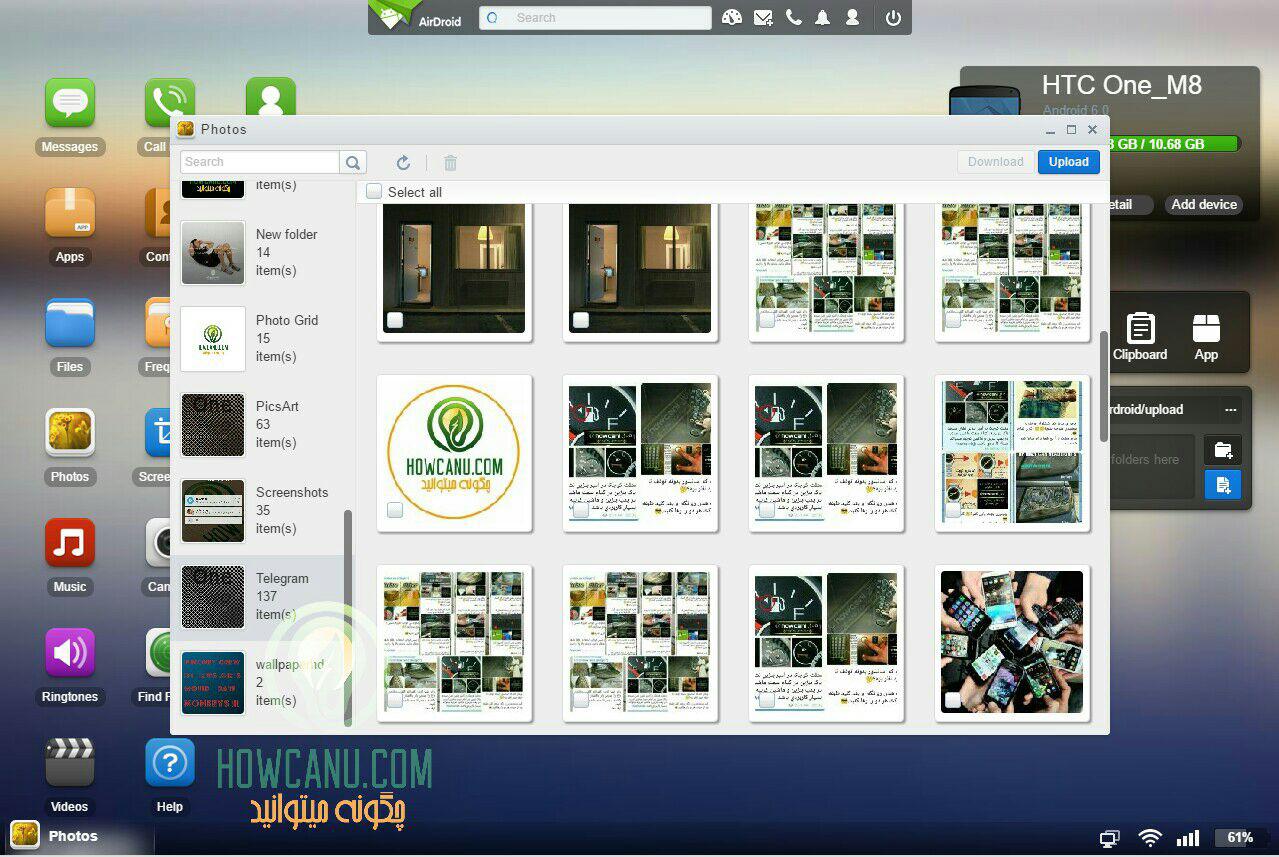Click the Wi-Fi status icon
Image resolution: width=1279 pixels, height=857 pixels.
[x=1150, y=838]
